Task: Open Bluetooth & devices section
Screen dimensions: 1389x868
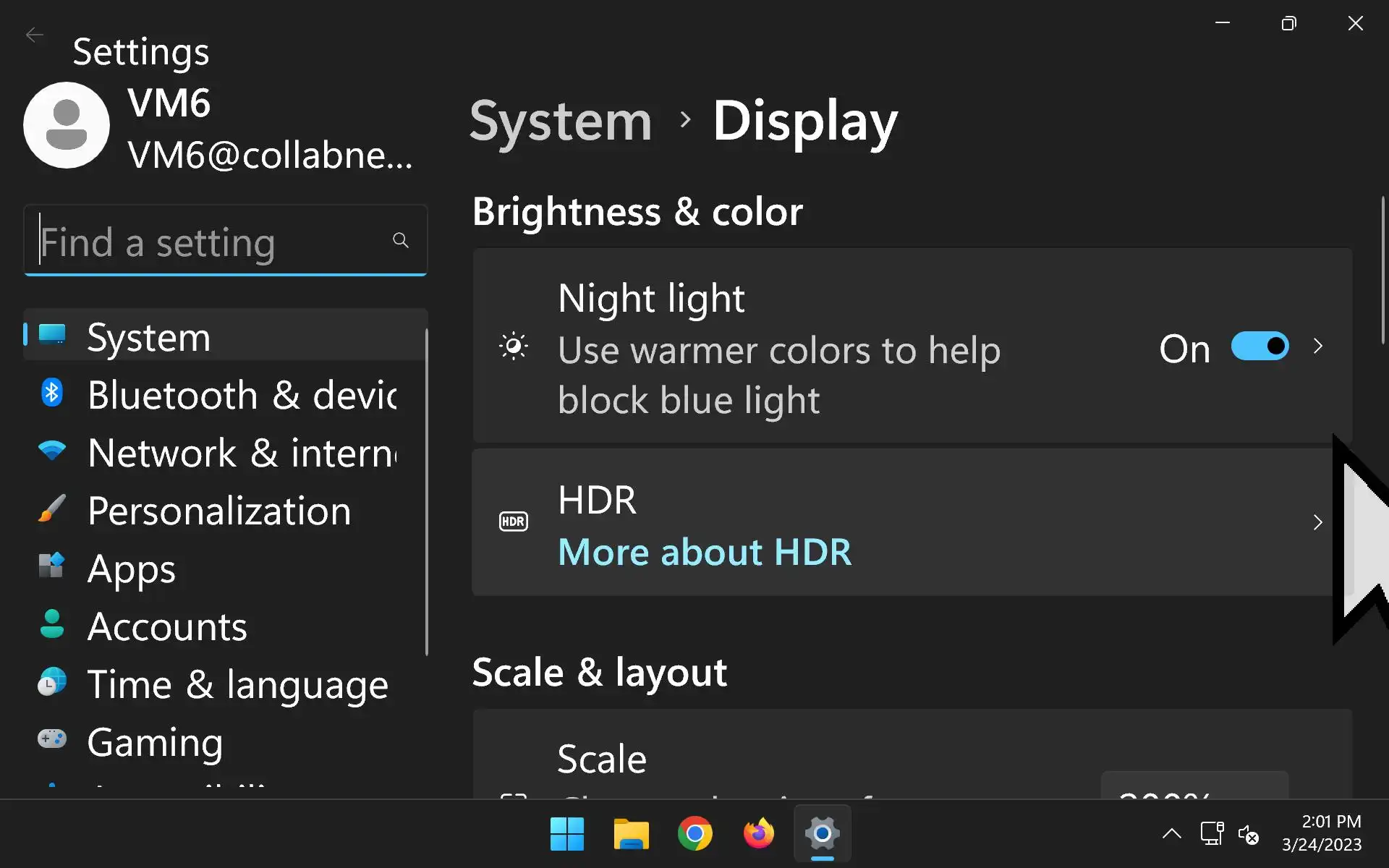Action: coord(240,395)
